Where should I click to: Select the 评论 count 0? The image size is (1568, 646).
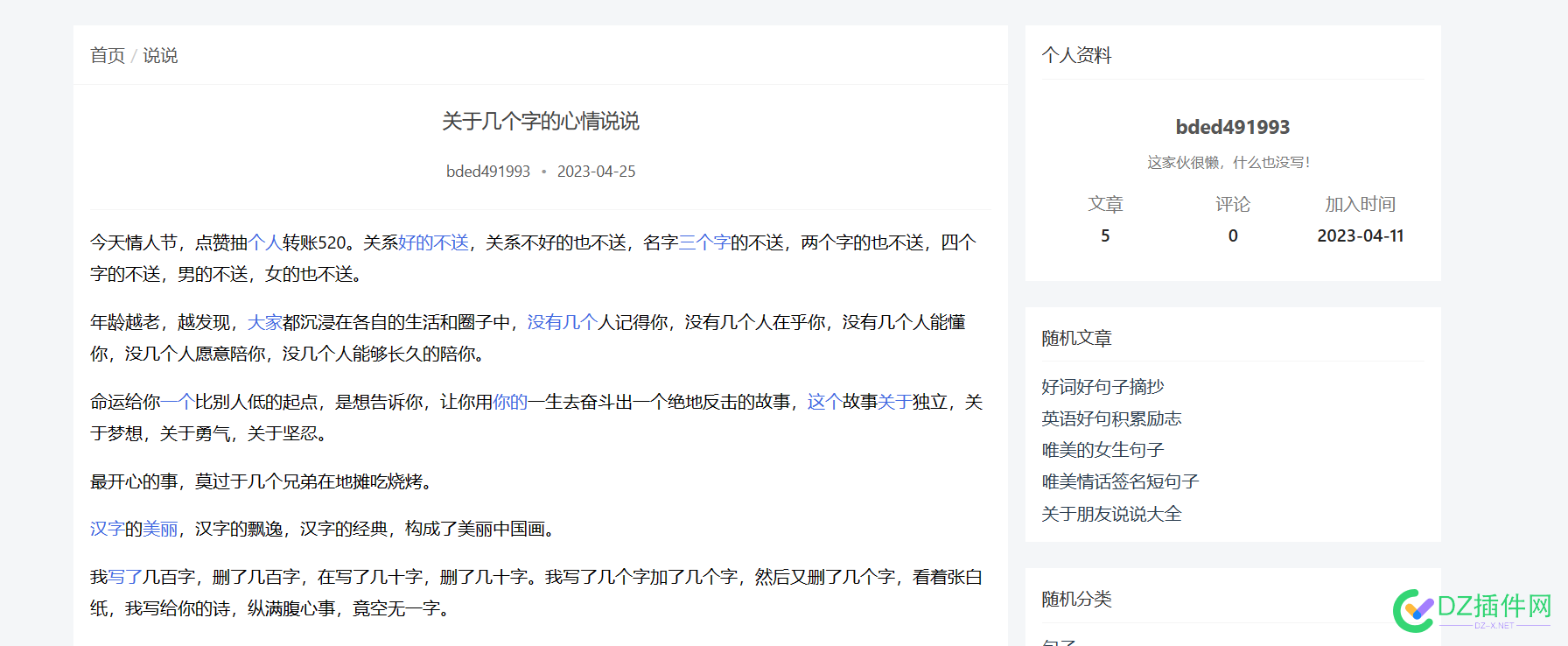coord(1233,235)
